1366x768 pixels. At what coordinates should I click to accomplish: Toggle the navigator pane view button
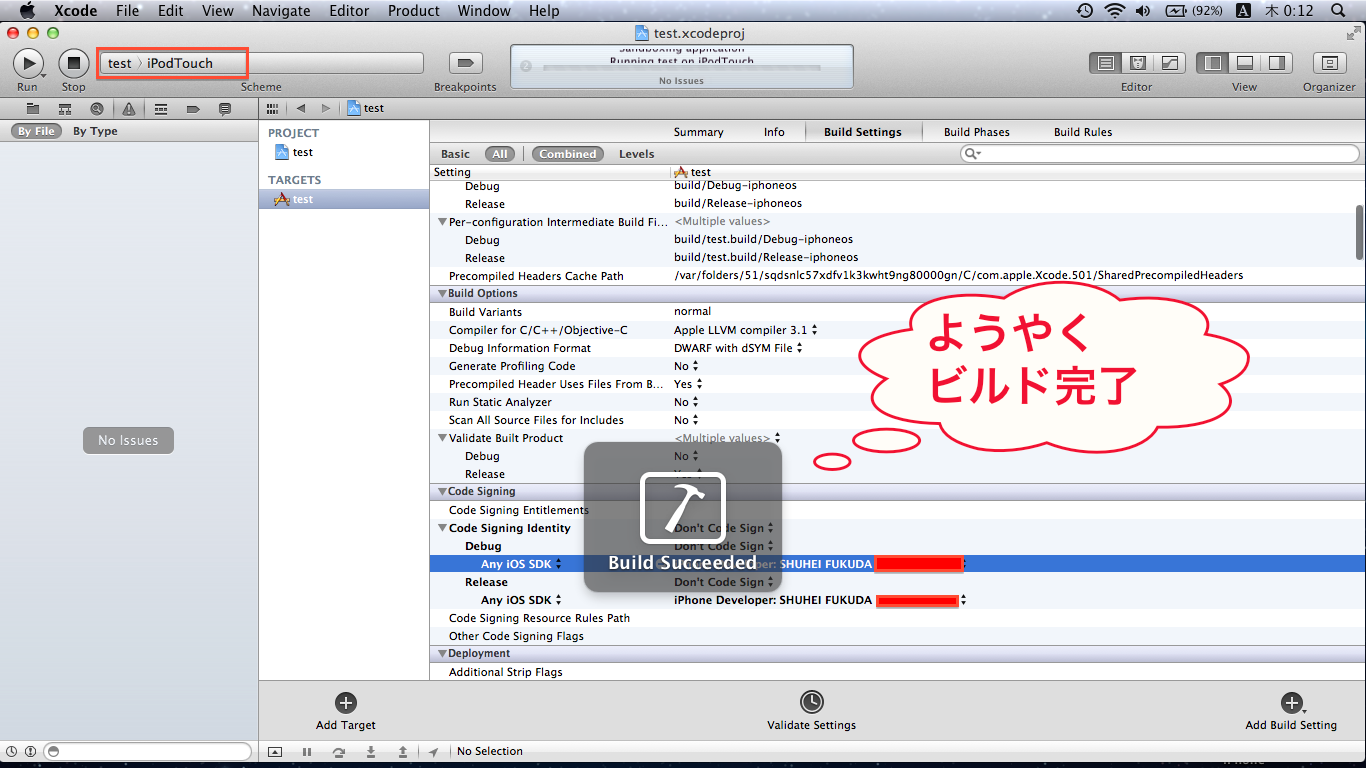[1213, 63]
